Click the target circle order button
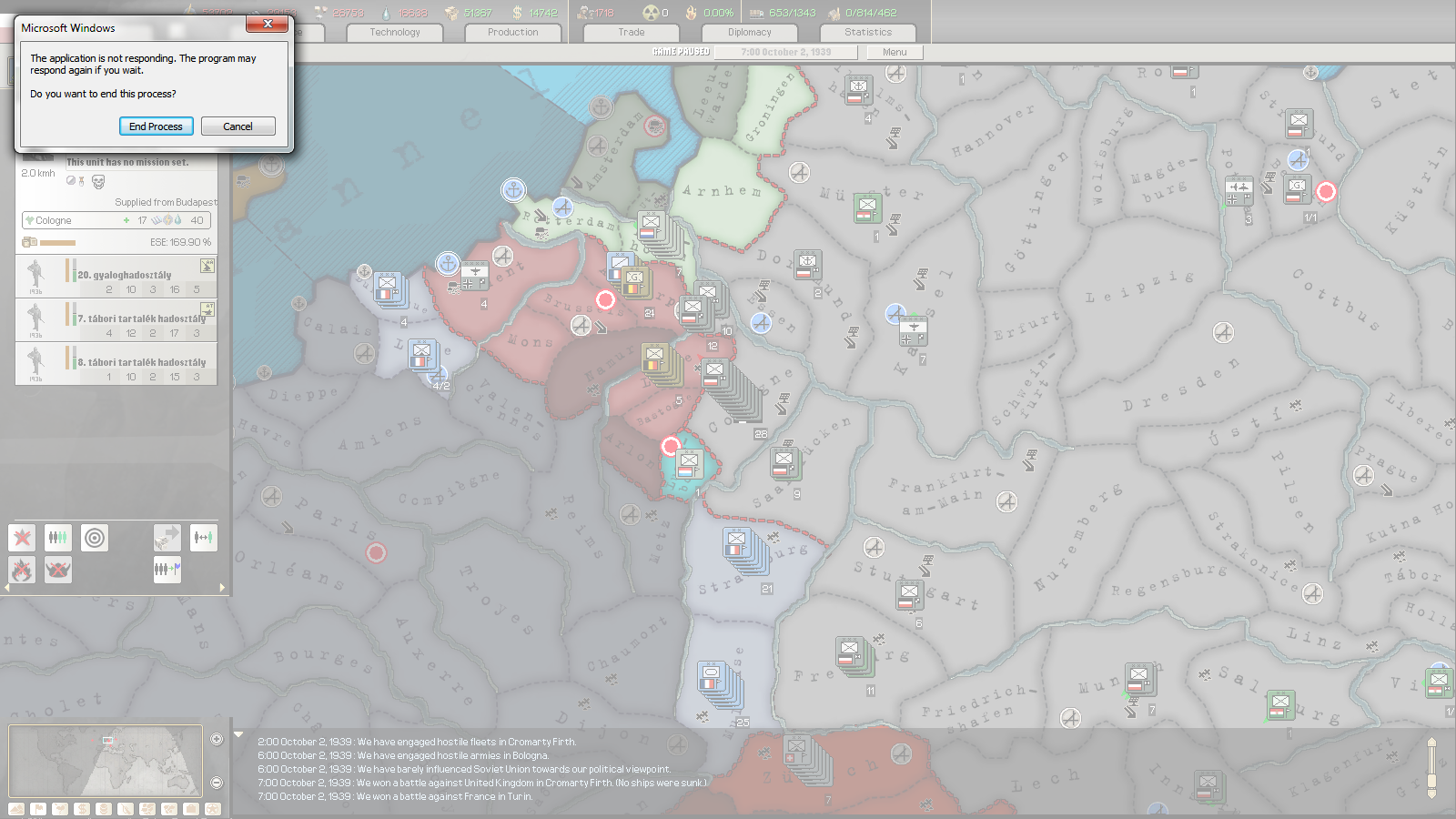 95,538
